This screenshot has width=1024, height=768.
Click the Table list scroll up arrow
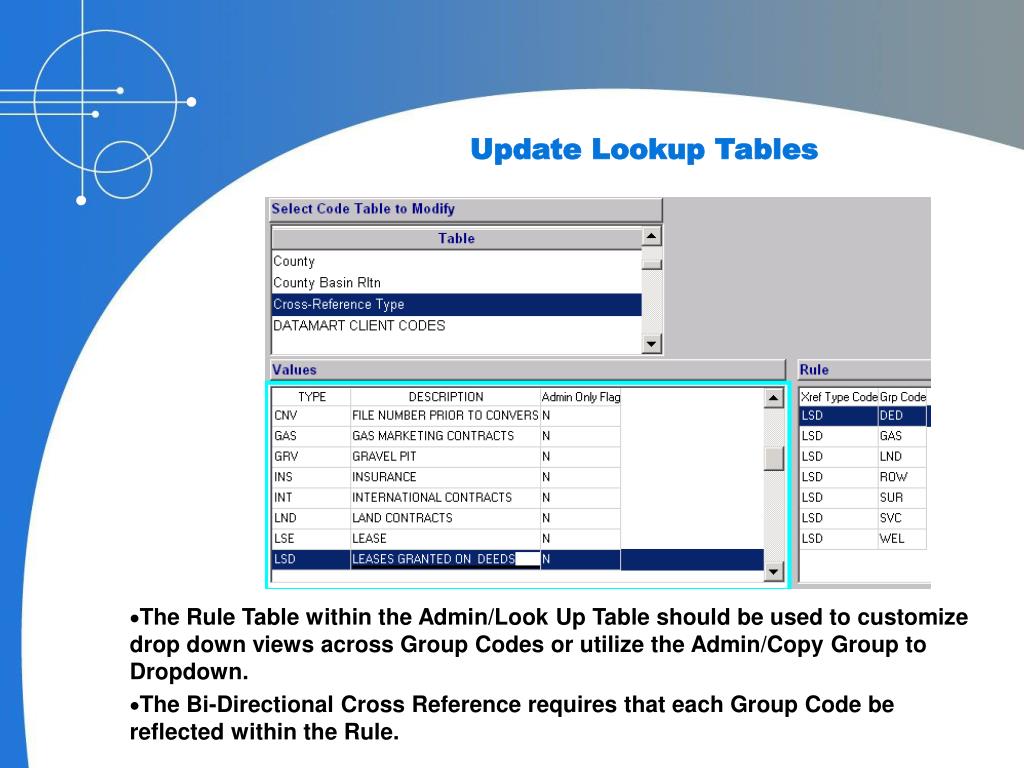651,236
